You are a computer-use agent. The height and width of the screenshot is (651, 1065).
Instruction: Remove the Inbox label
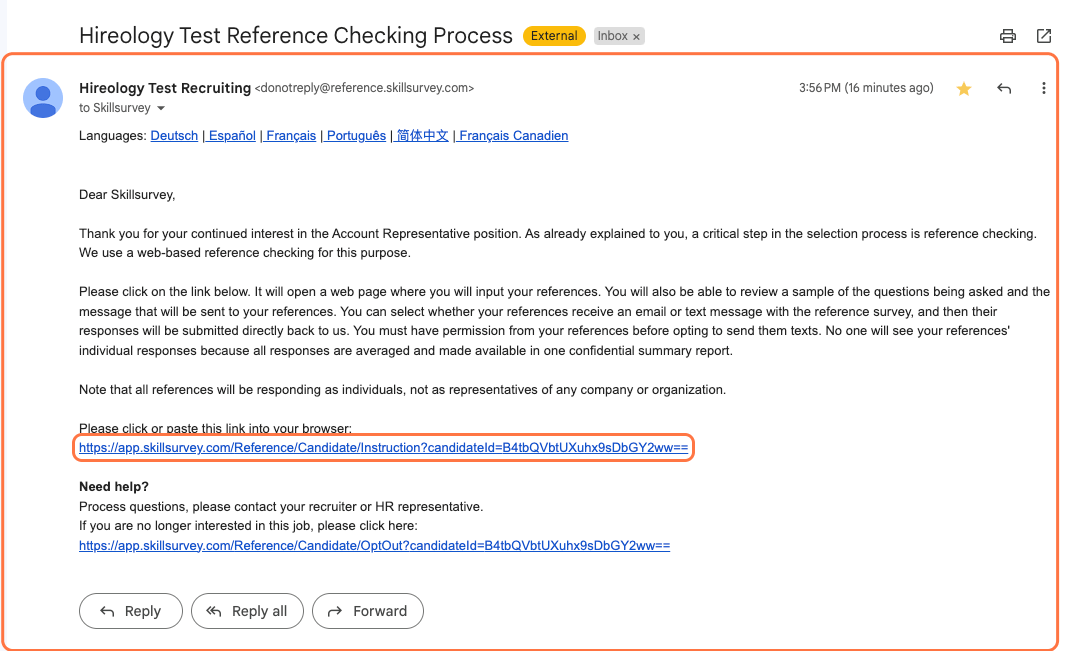637,35
